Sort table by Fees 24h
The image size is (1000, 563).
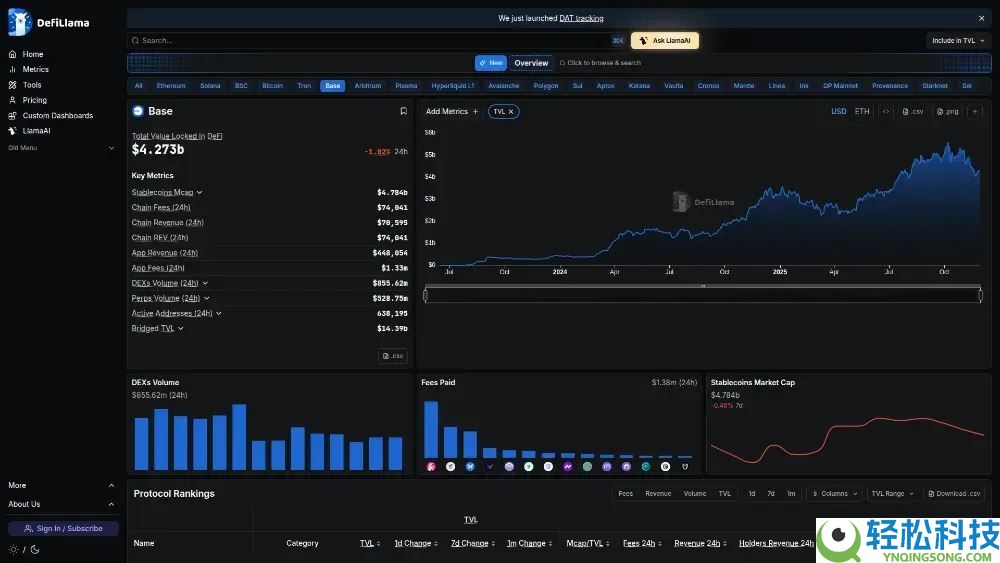point(642,543)
